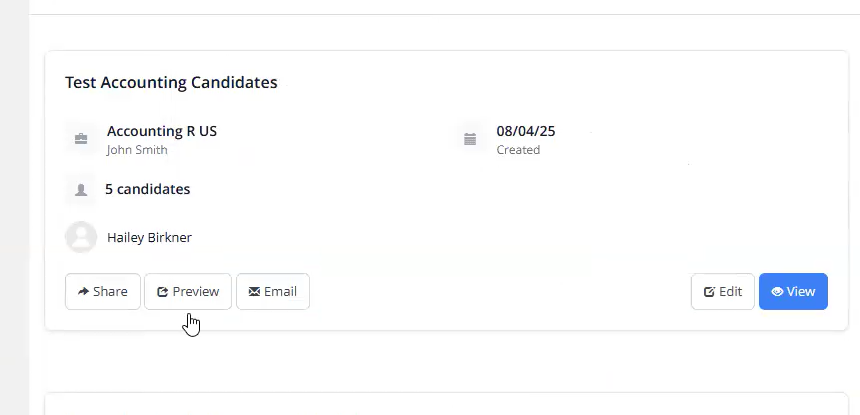Share the Test Accounting Candidates list
The image size is (860, 415).
pyautogui.click(x=103, y=292)
